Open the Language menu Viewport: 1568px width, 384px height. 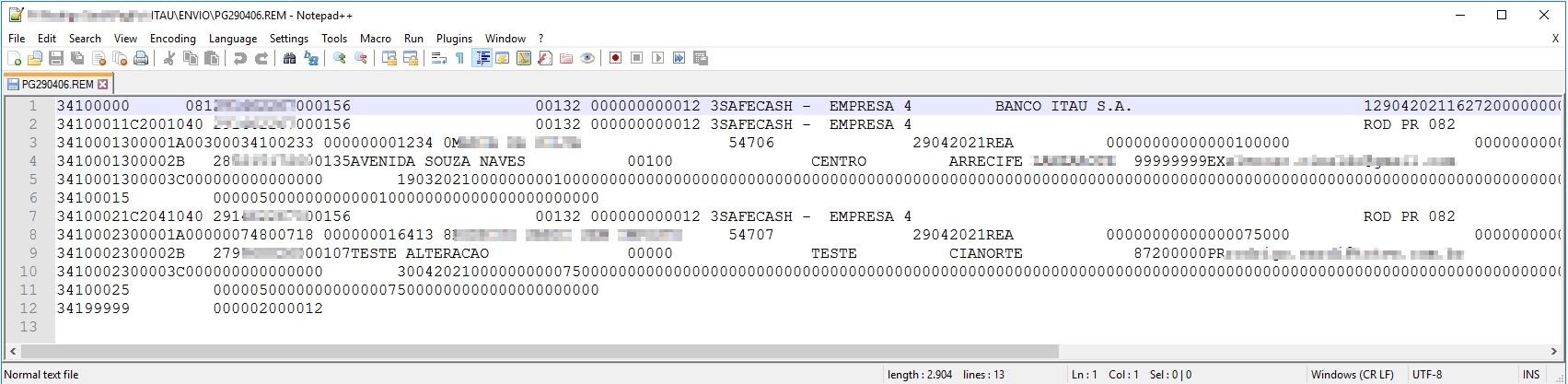click(233, 39)
